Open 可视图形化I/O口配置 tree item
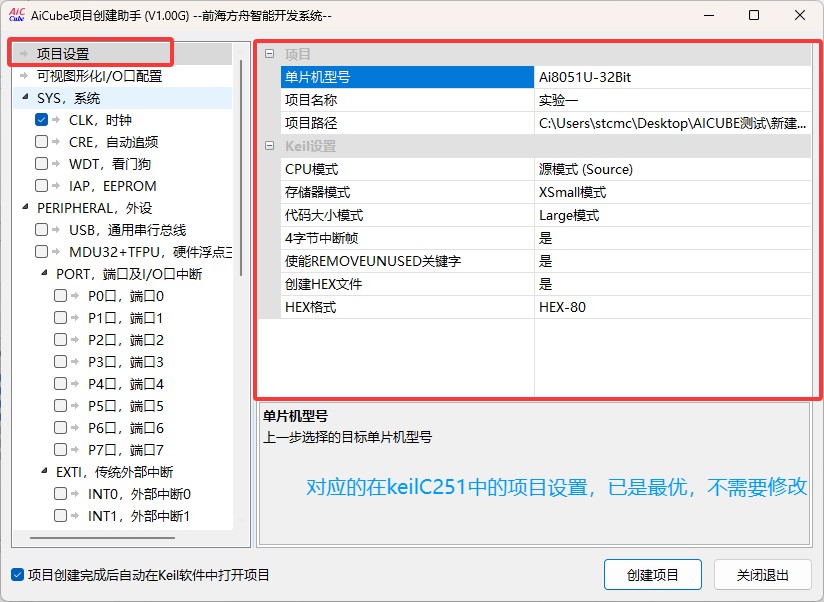The width and height of the screenshot is (824, 602). tap(99, 76)
